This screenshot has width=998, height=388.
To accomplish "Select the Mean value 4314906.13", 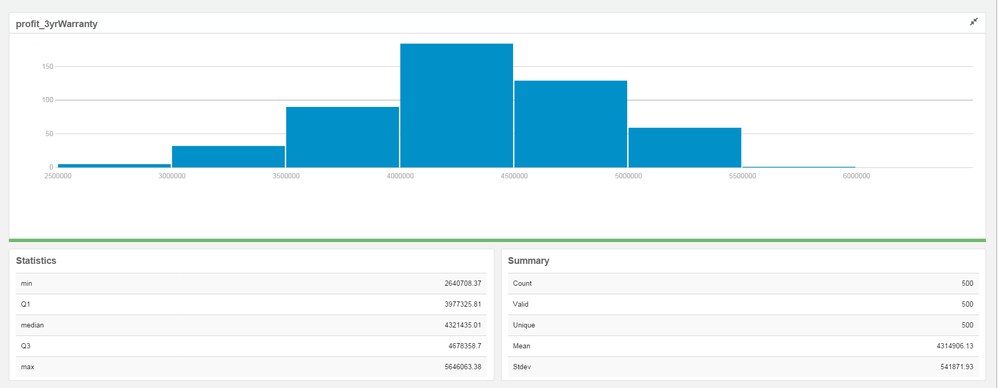I will pos(955,346).
